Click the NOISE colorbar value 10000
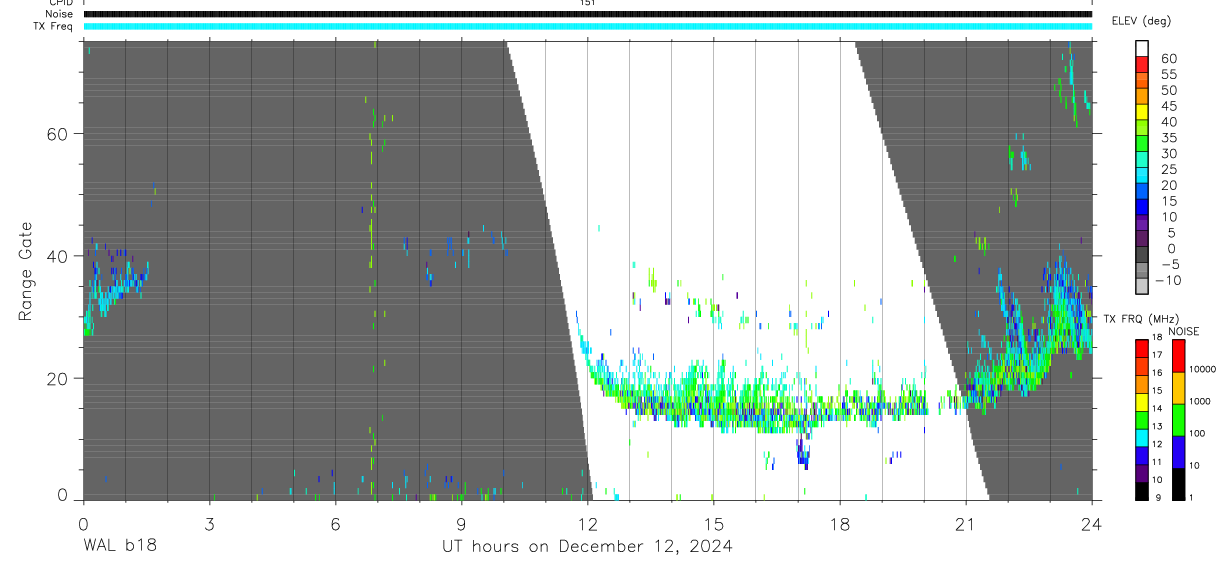The height and width of the screenshot is (567, 1228). tap(1203, 369)
